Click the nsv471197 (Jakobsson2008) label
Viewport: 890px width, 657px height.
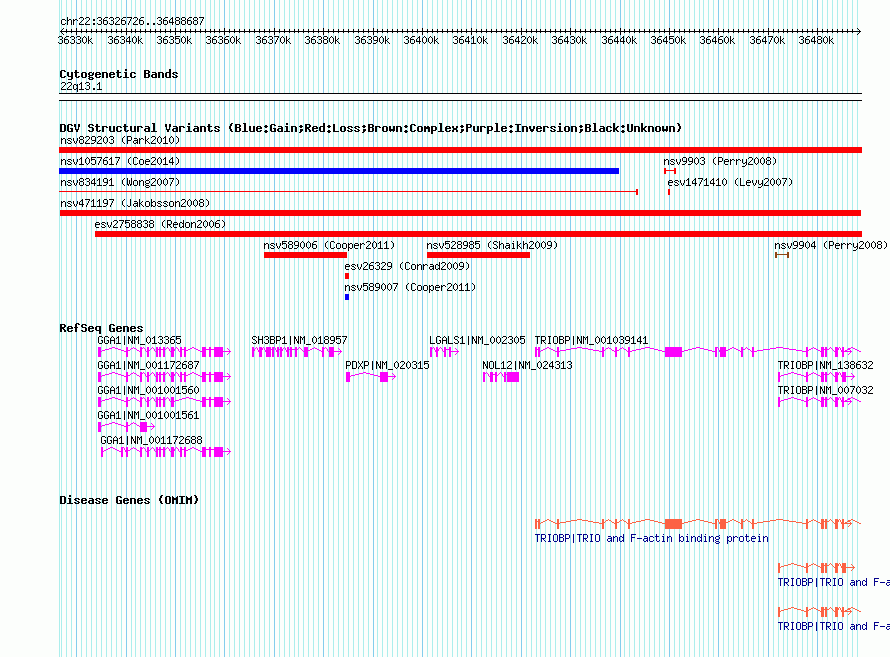coord(135,203)
